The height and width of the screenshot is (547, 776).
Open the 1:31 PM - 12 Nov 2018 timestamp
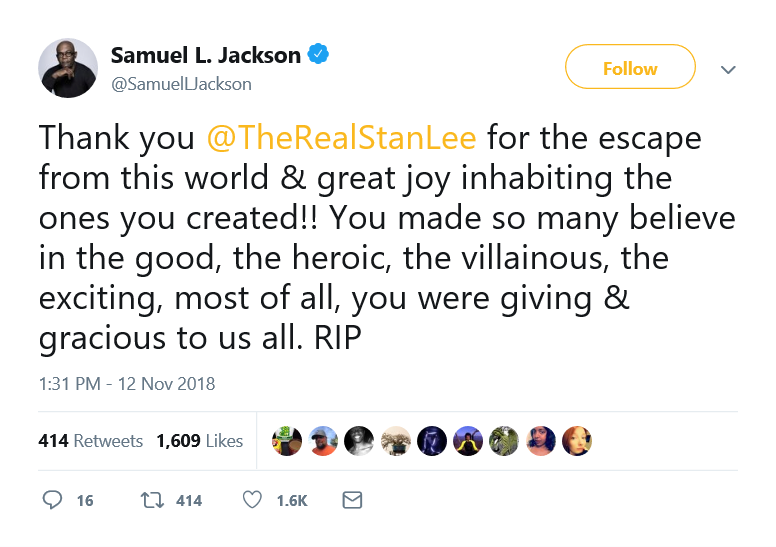(127, 384)
